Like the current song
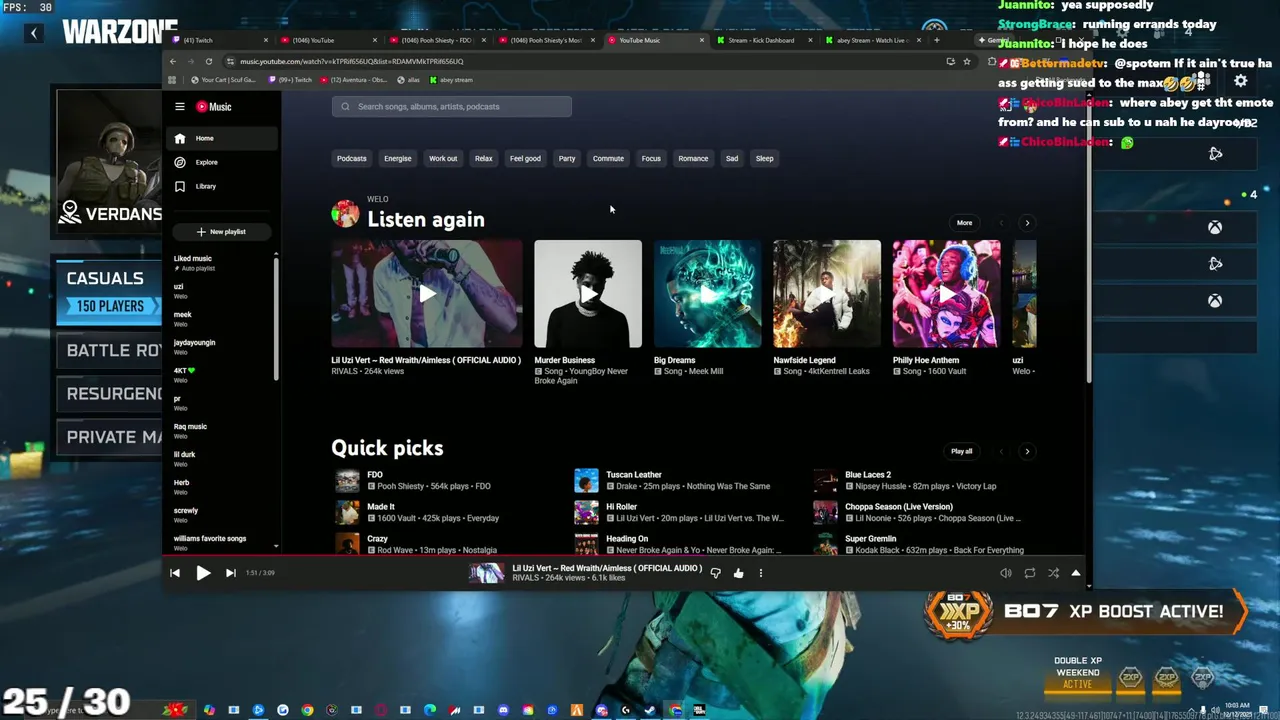1280x720 pixels. (738, 573)
